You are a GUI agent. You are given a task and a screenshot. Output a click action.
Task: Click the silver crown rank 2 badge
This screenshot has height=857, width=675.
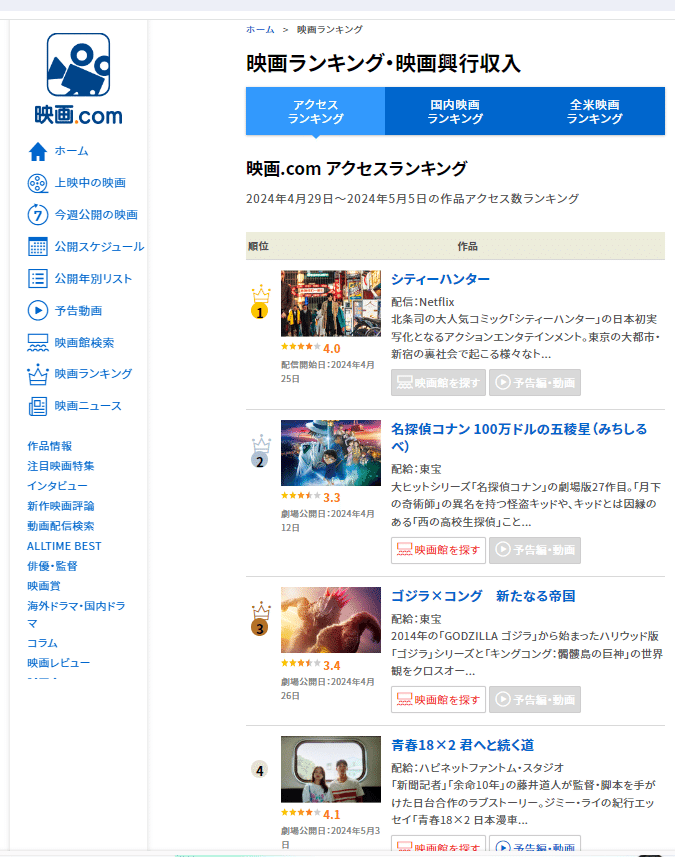point(261,451)
